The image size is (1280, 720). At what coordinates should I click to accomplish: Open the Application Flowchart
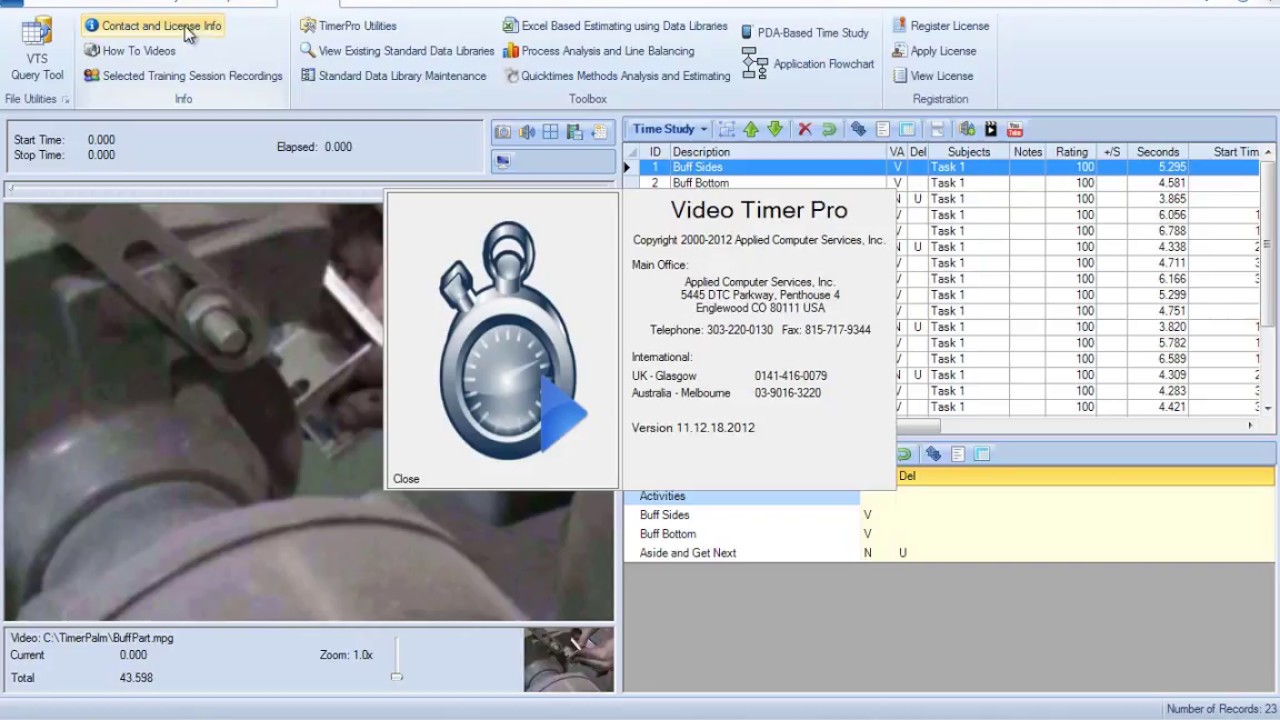pos(808,64)
